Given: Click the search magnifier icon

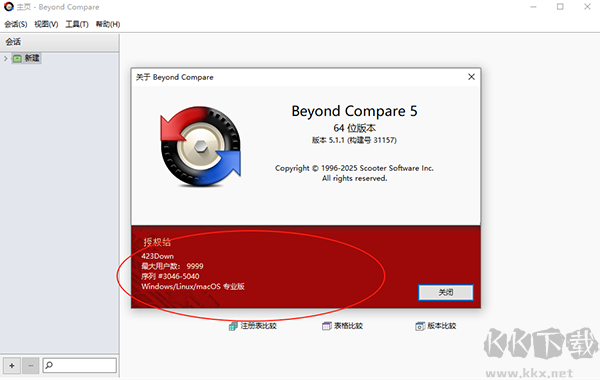Looking at the screenshot, I should (x=49, y=365).
